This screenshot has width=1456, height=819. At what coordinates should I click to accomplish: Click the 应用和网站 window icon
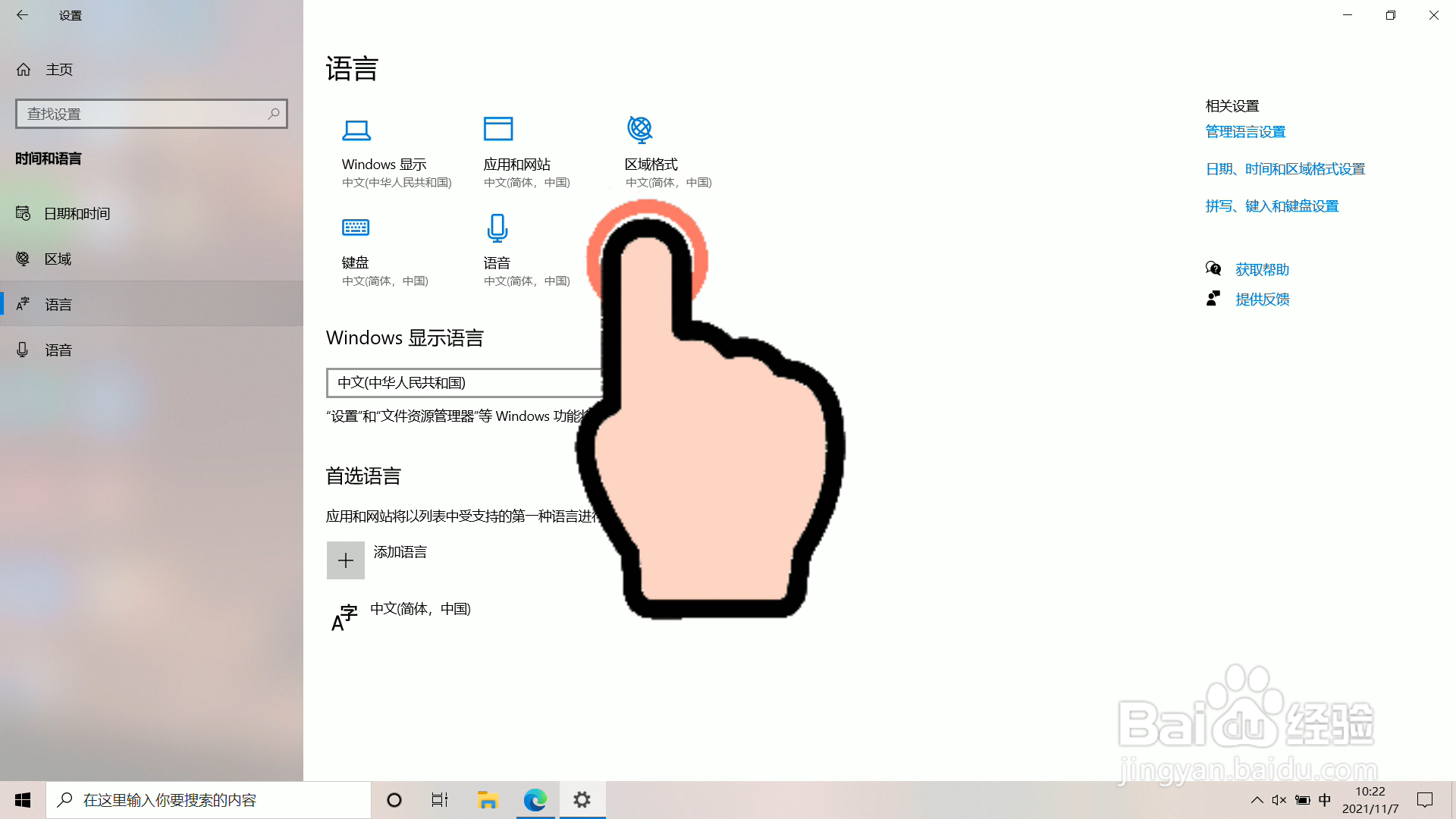click(x=498, y=129)
